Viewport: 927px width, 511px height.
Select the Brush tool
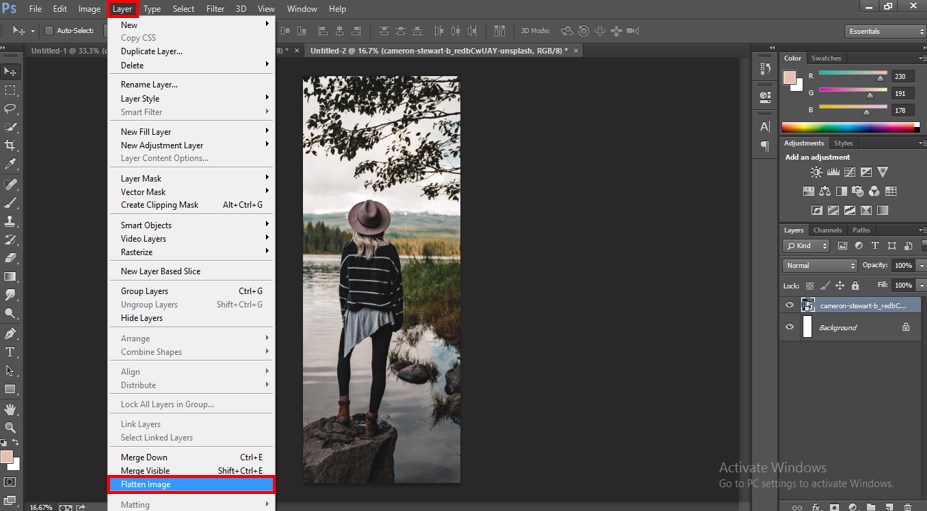(x=10, y=203)
